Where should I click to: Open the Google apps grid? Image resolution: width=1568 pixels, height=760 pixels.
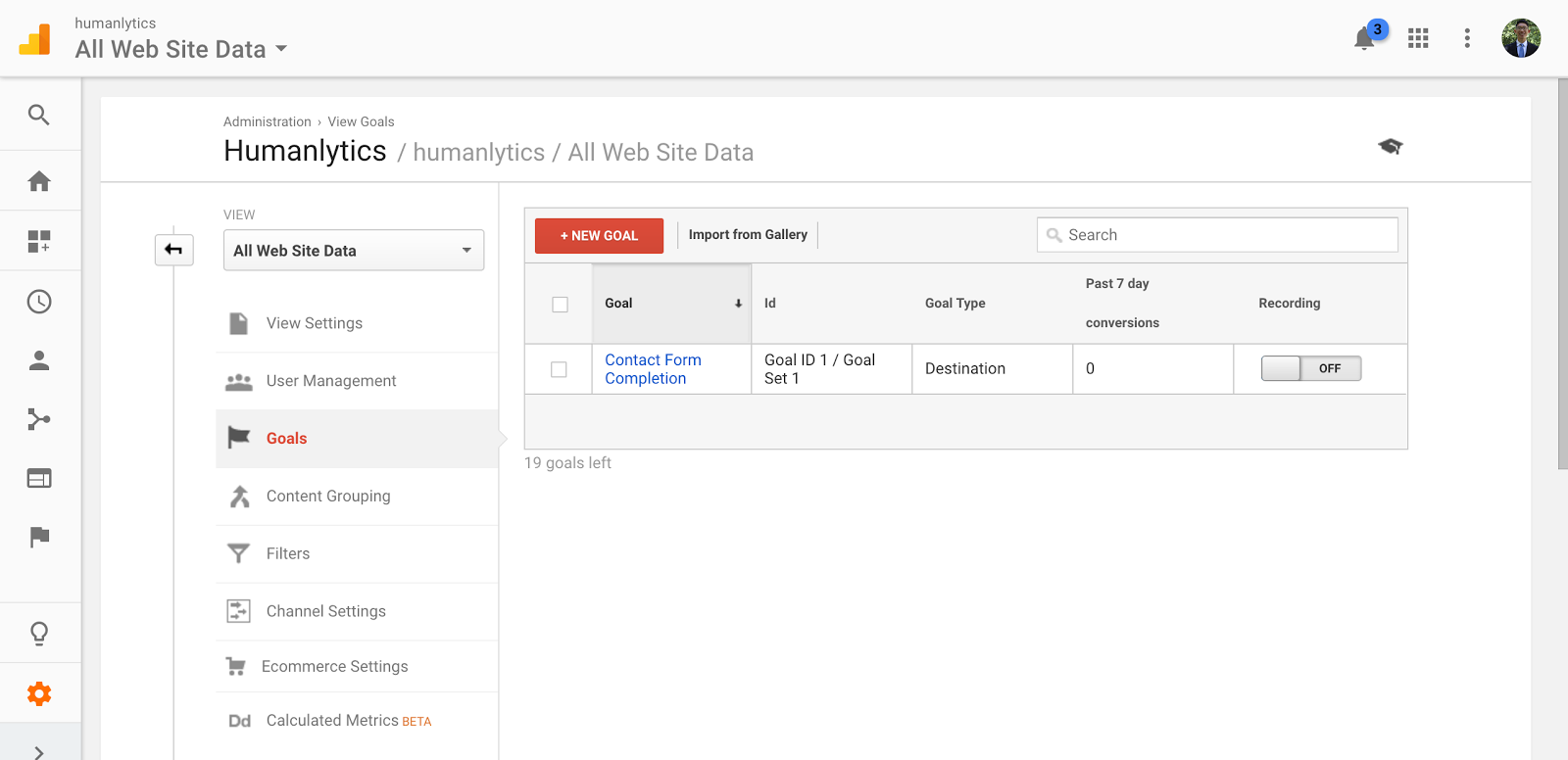coord(1418,38)
